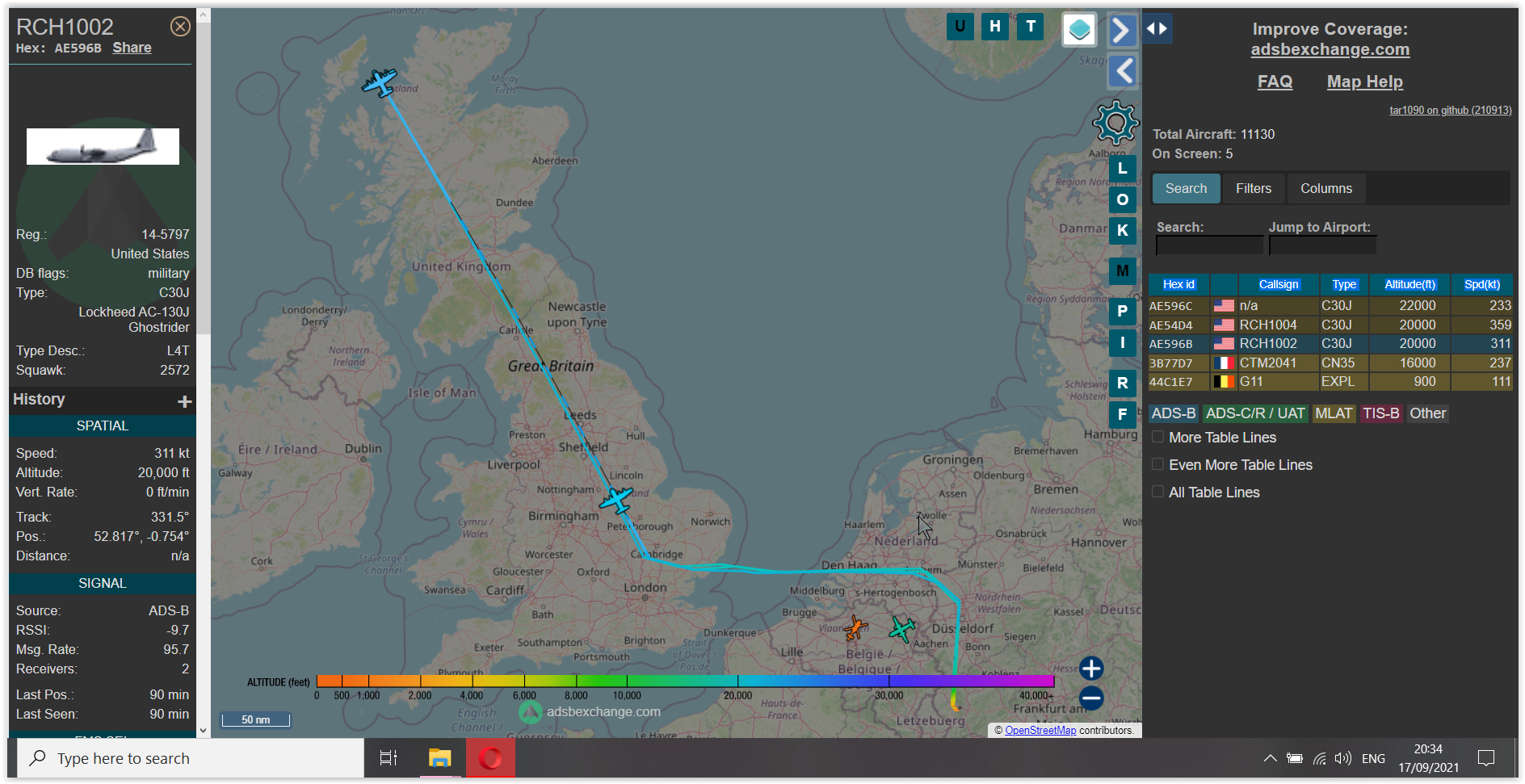The image size is (1525, 784).
Task: Click the L map option button
Action: [1123, 169]
